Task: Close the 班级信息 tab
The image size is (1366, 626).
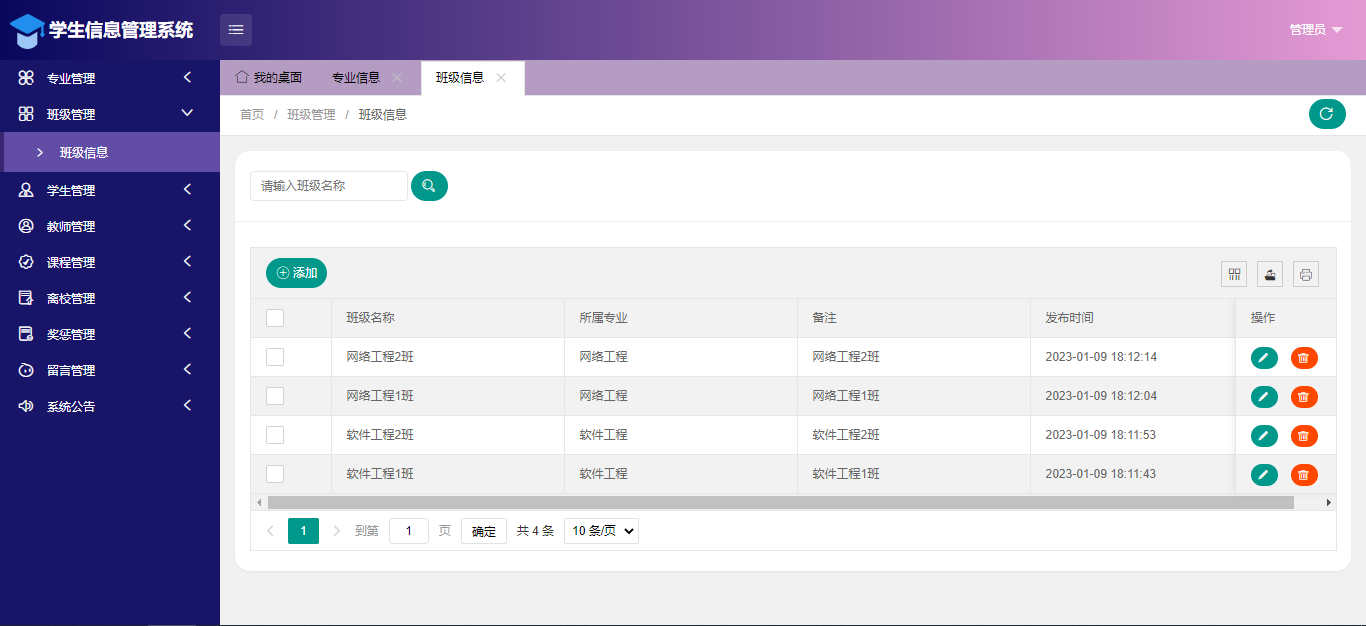Action: [501, 78]
